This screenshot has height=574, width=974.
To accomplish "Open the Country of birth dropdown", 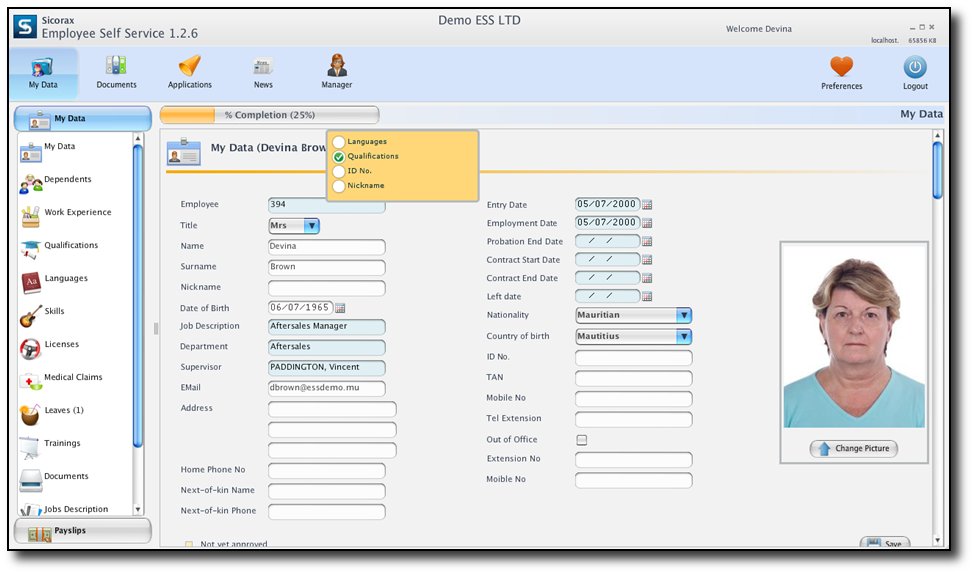I will click(x=684, y=336).
